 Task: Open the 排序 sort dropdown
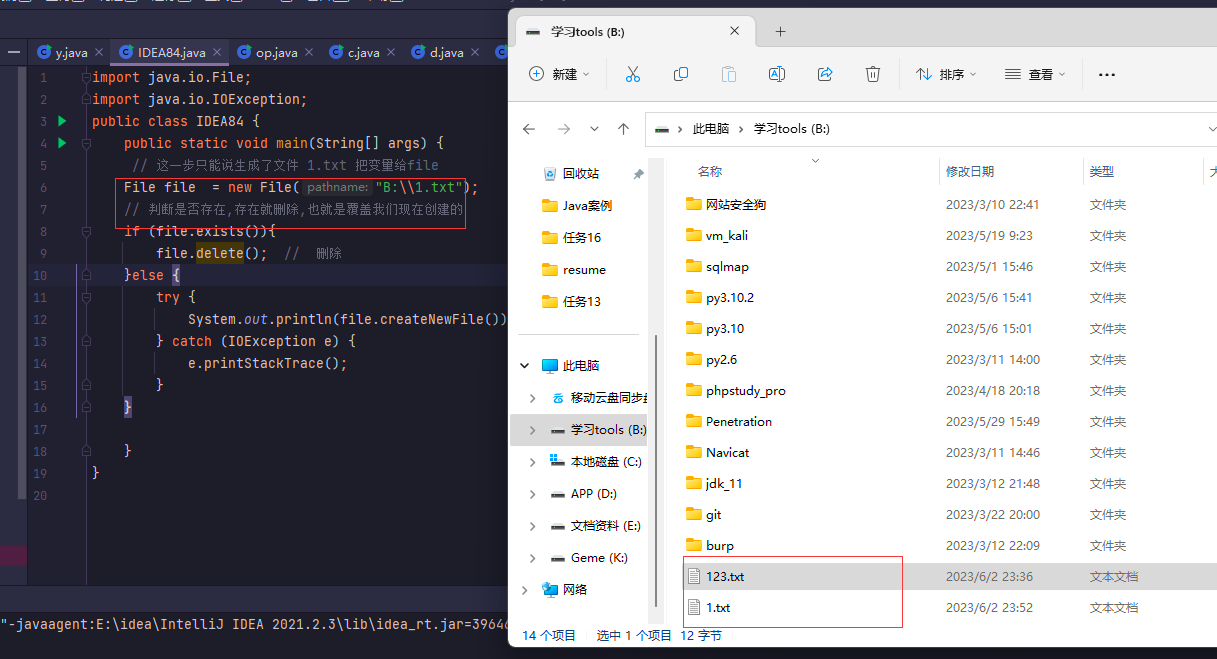tap(946, 74)
